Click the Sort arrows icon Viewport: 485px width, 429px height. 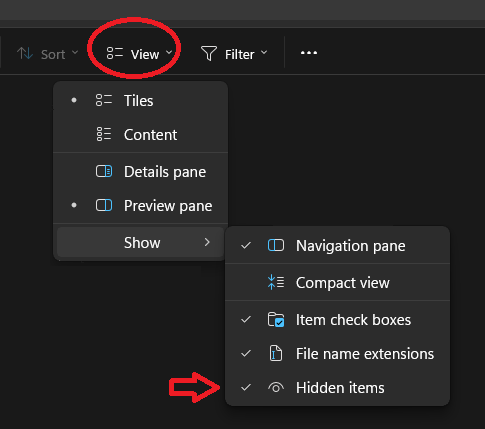(25, 53)
